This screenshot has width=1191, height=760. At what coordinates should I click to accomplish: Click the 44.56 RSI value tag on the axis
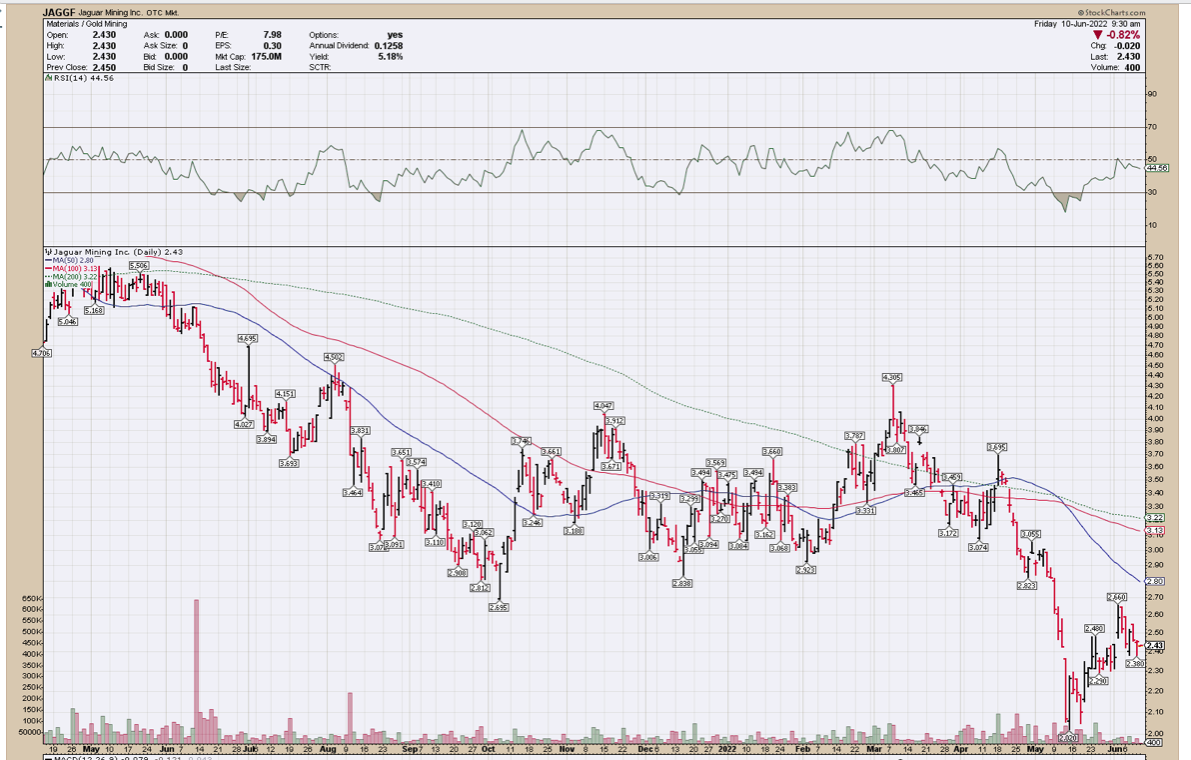click(1158, 168)
